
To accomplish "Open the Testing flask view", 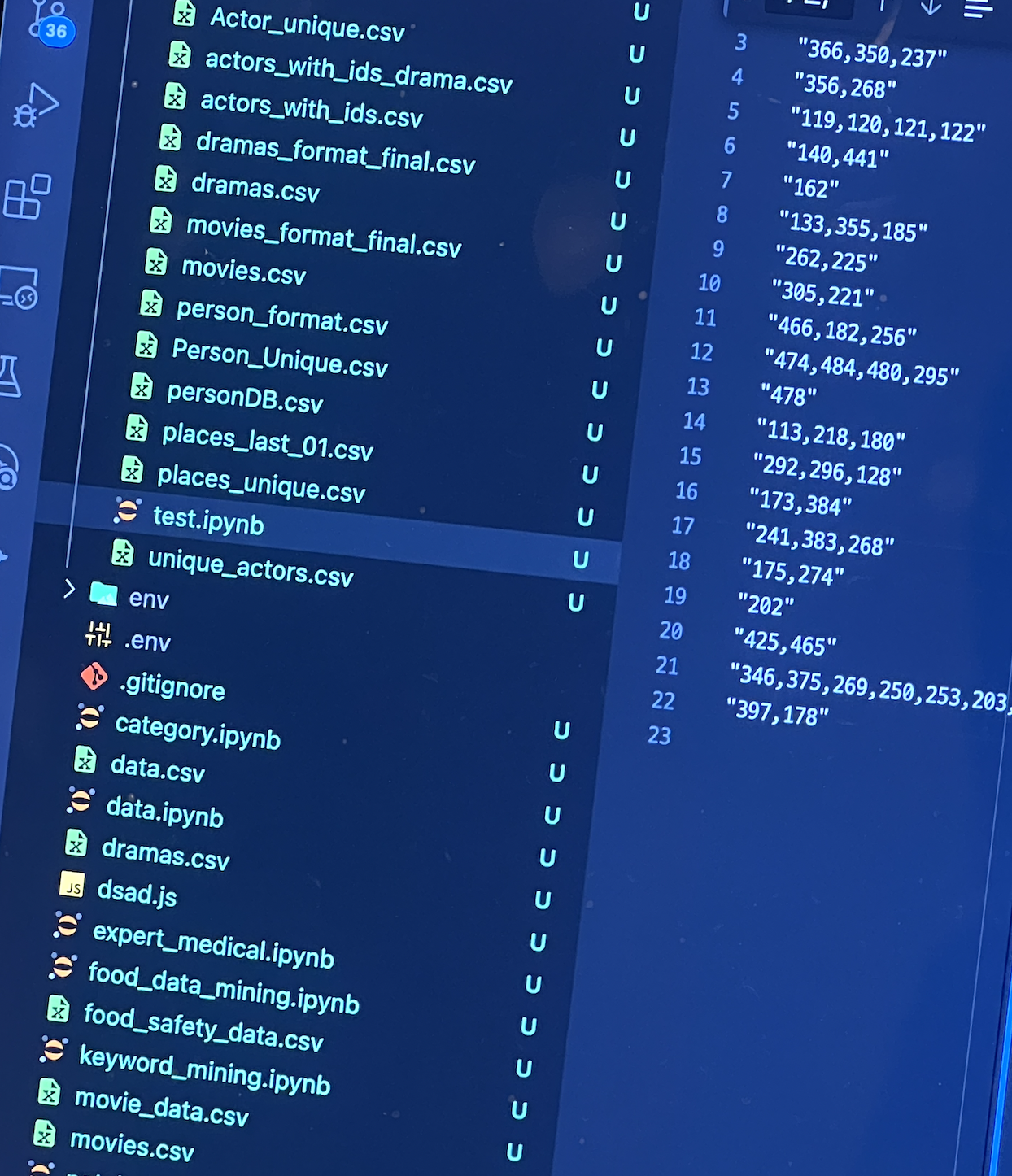I will tap(11, 376).
